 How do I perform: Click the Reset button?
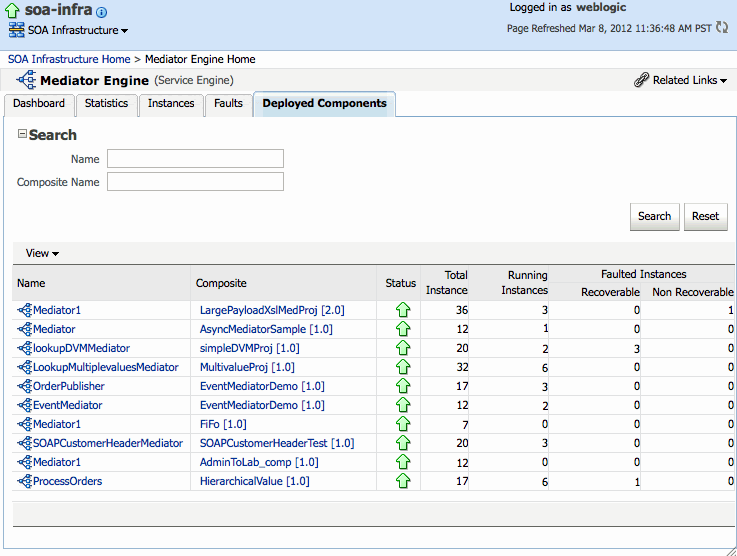click(x=706, y=216)
